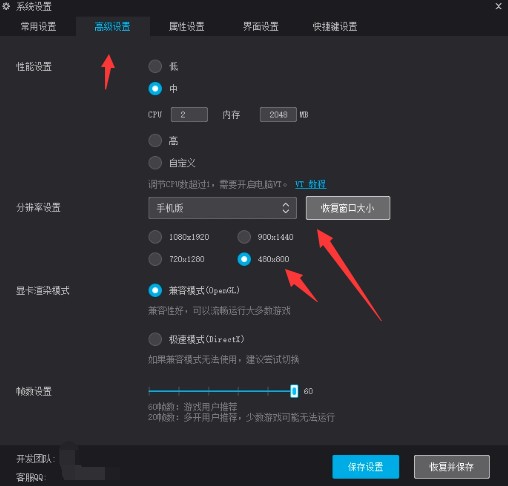Click the 显卡渲染模式 section label
Viewport: 508px width, 486px height.
click(43, 290)
